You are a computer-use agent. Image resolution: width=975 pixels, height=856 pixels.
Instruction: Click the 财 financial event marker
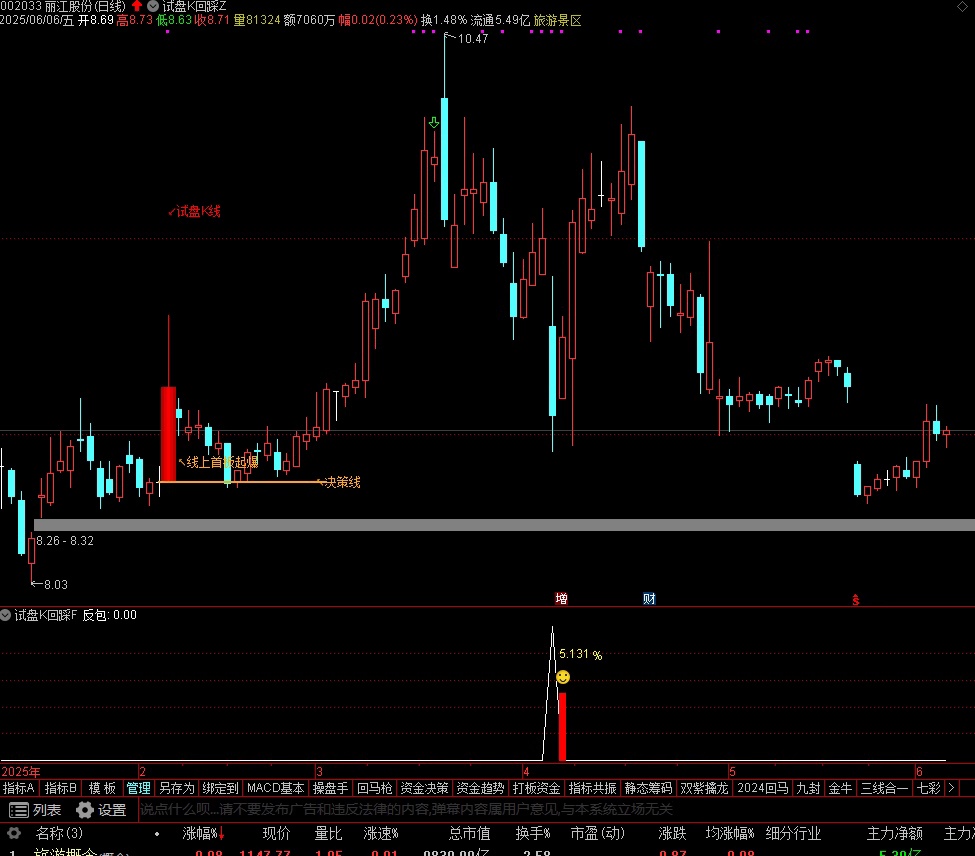pyautogui.click(x=649, y=599)
